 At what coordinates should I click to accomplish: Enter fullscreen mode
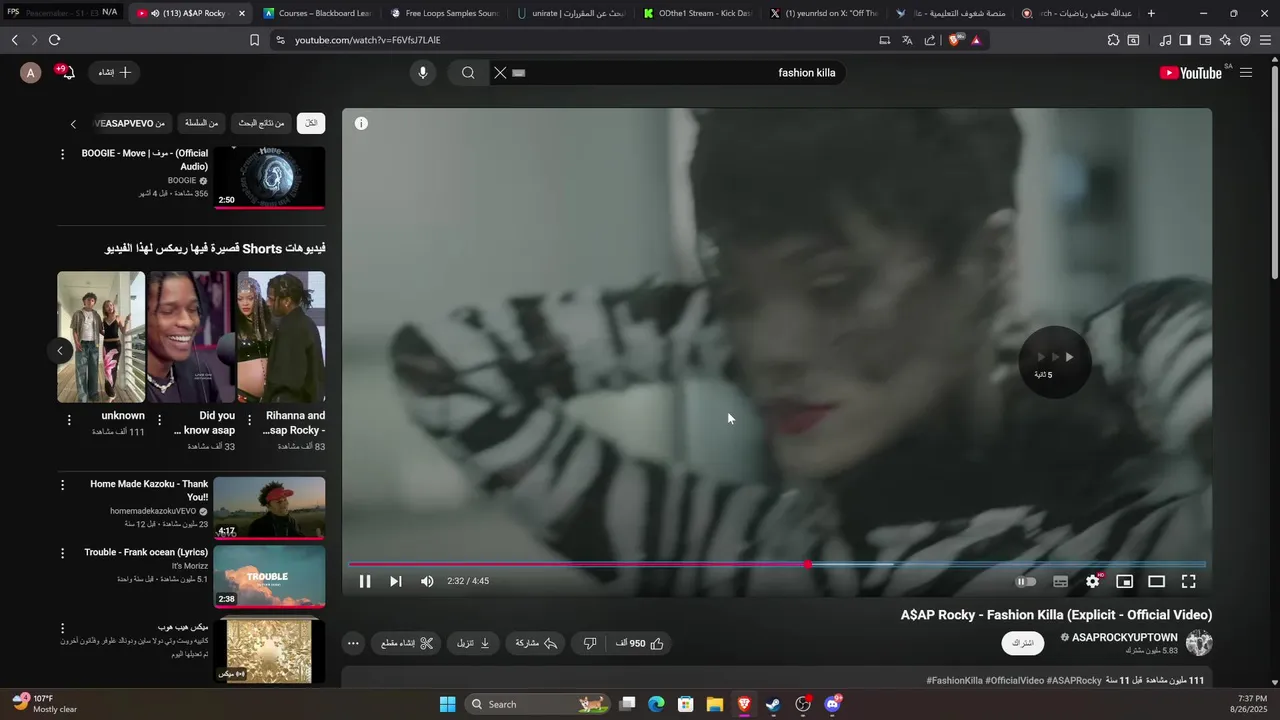(1189, 581)
